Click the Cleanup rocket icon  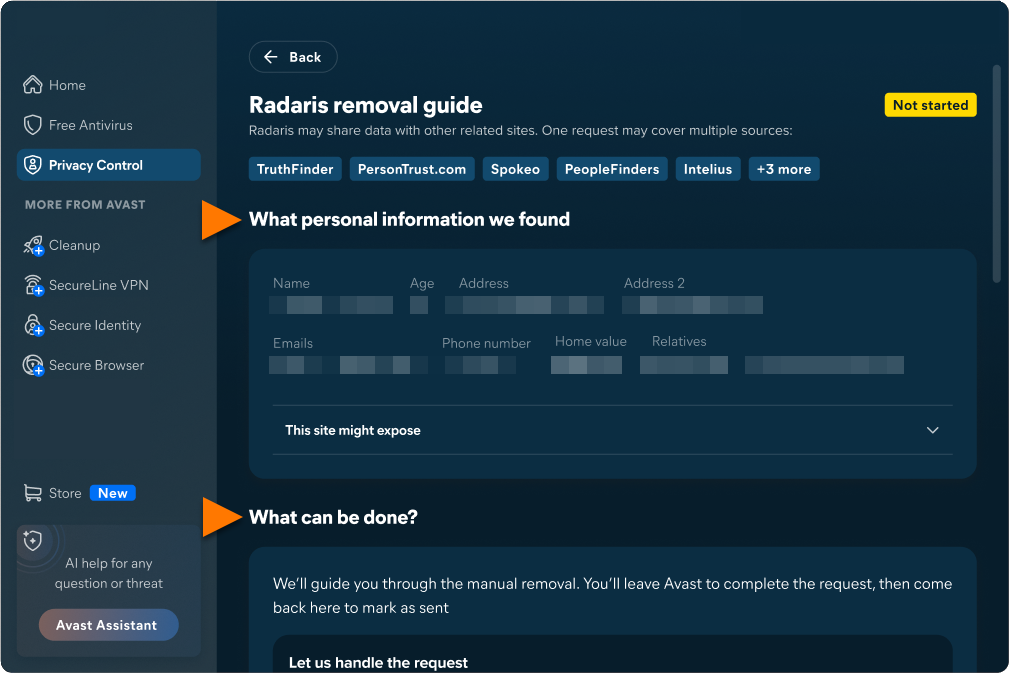pos(33,245)
